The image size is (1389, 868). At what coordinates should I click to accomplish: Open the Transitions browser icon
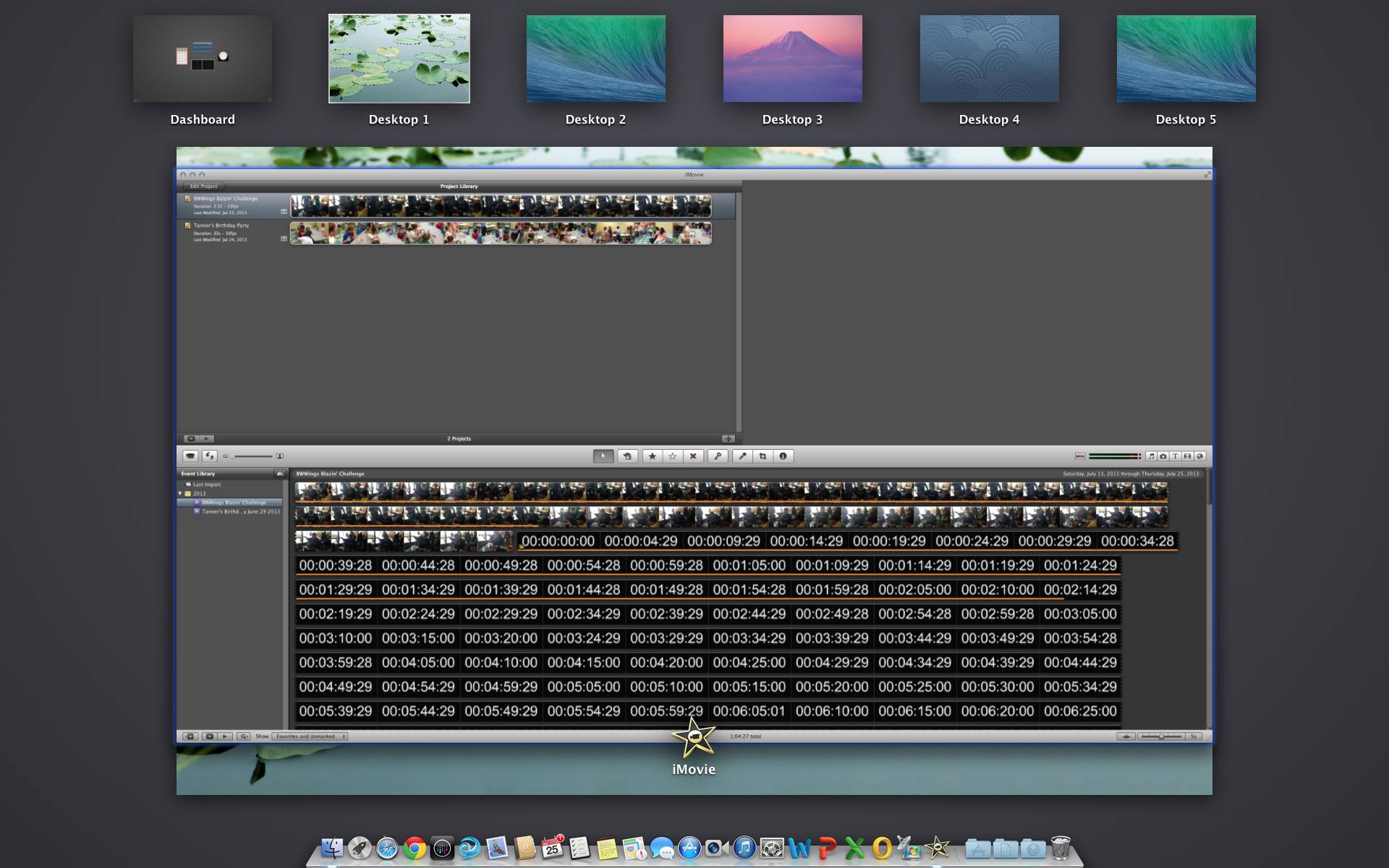pos(1188,456)
